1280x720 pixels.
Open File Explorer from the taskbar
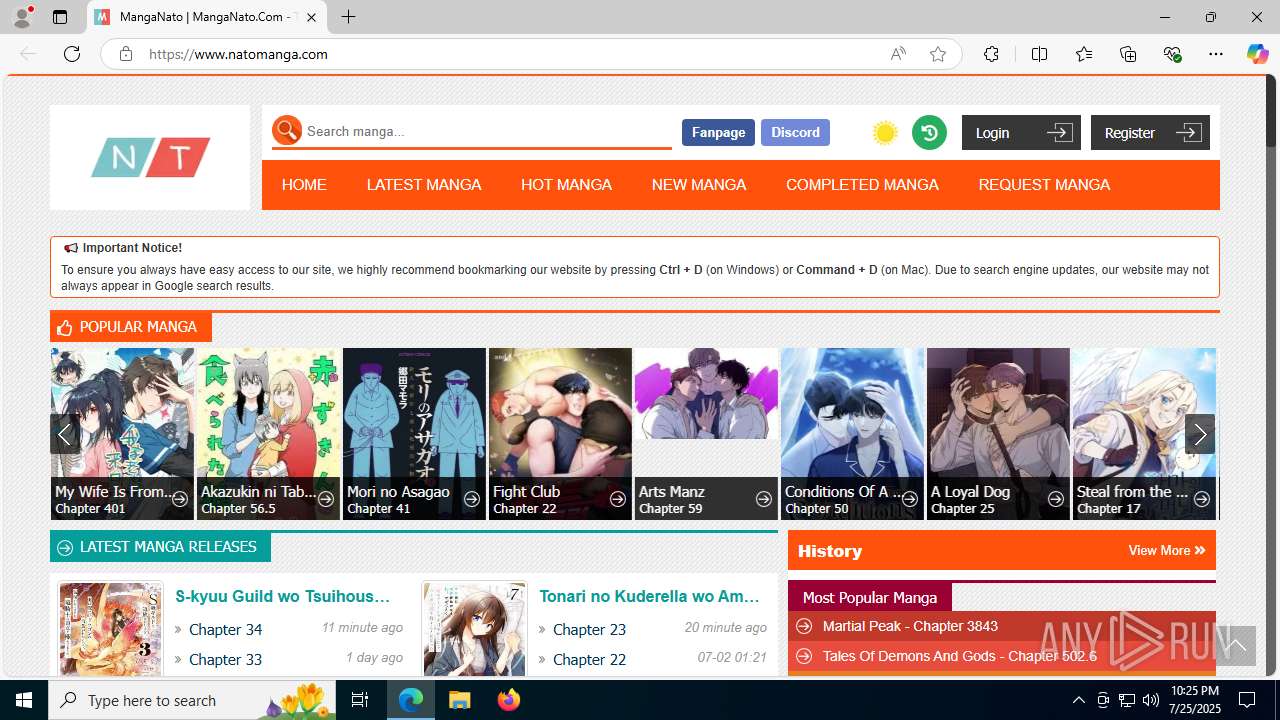tap(459, 700)
